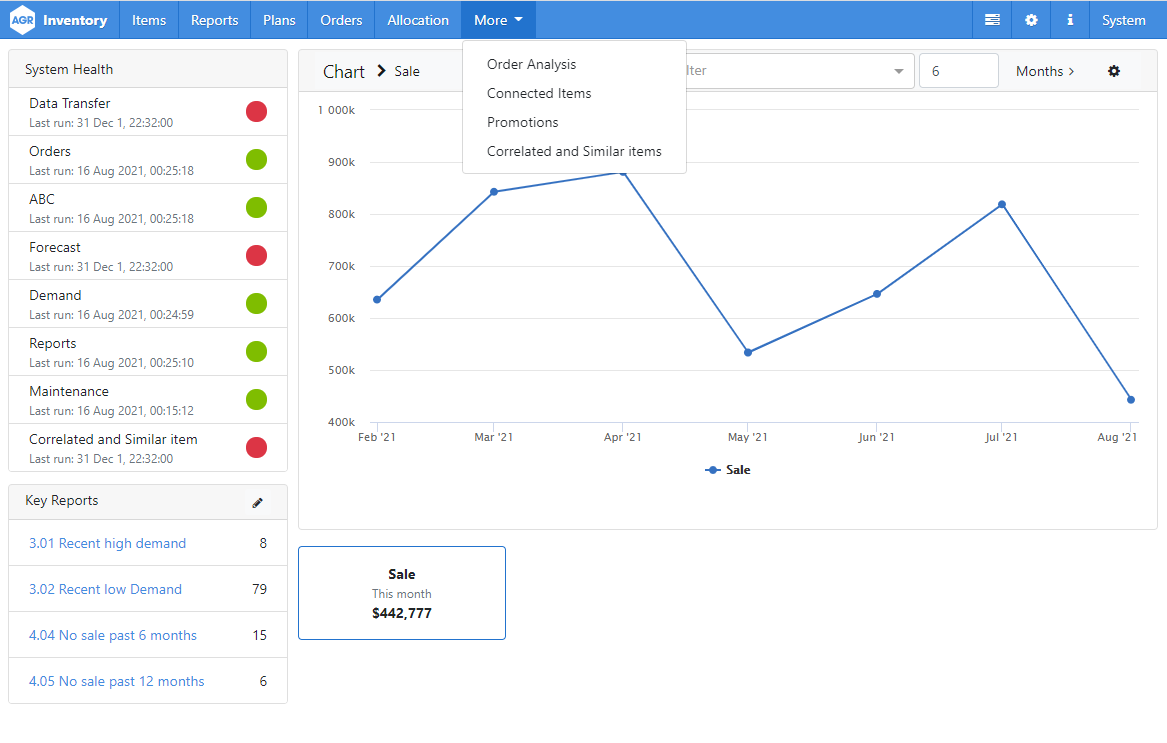Choose Correlated and Similar items menu entry
The width and height of the screenshot is (1167, 743).
click(574, 151)
